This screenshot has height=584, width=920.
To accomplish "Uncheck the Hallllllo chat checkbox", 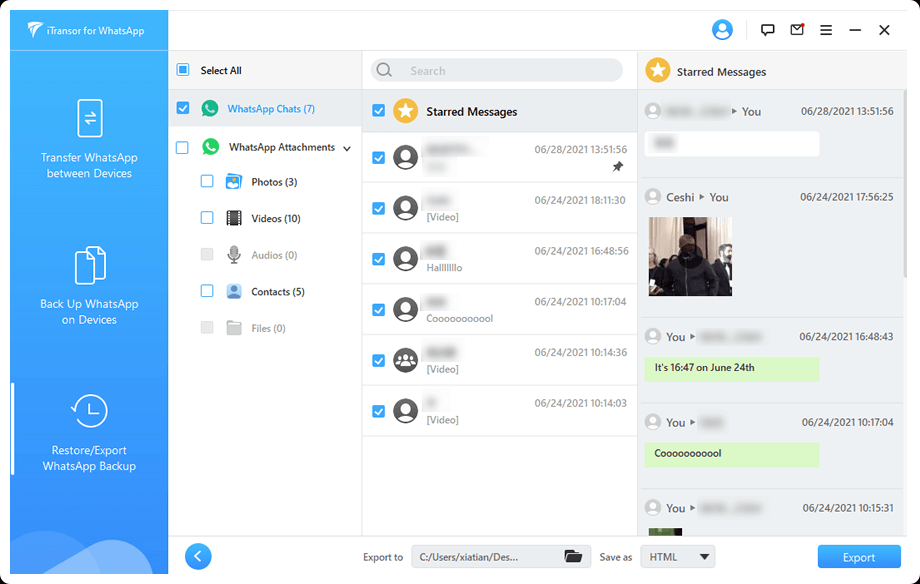I will (x=378, y=259).
